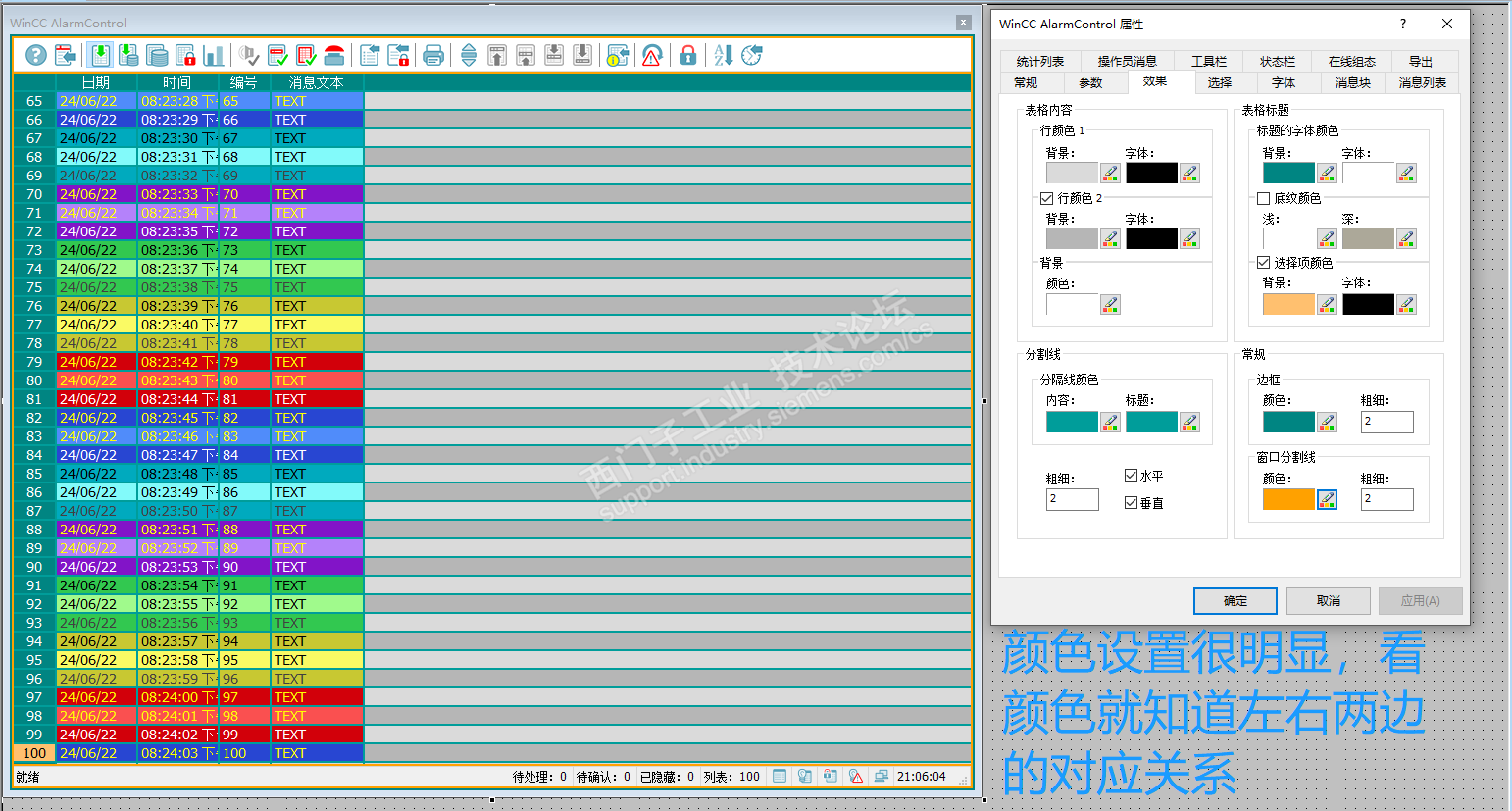Click the 窗口分割线 粗细 input field
Viewport: 1512px width, 811px height.
pyautogui.click(x=1387, y=499)
